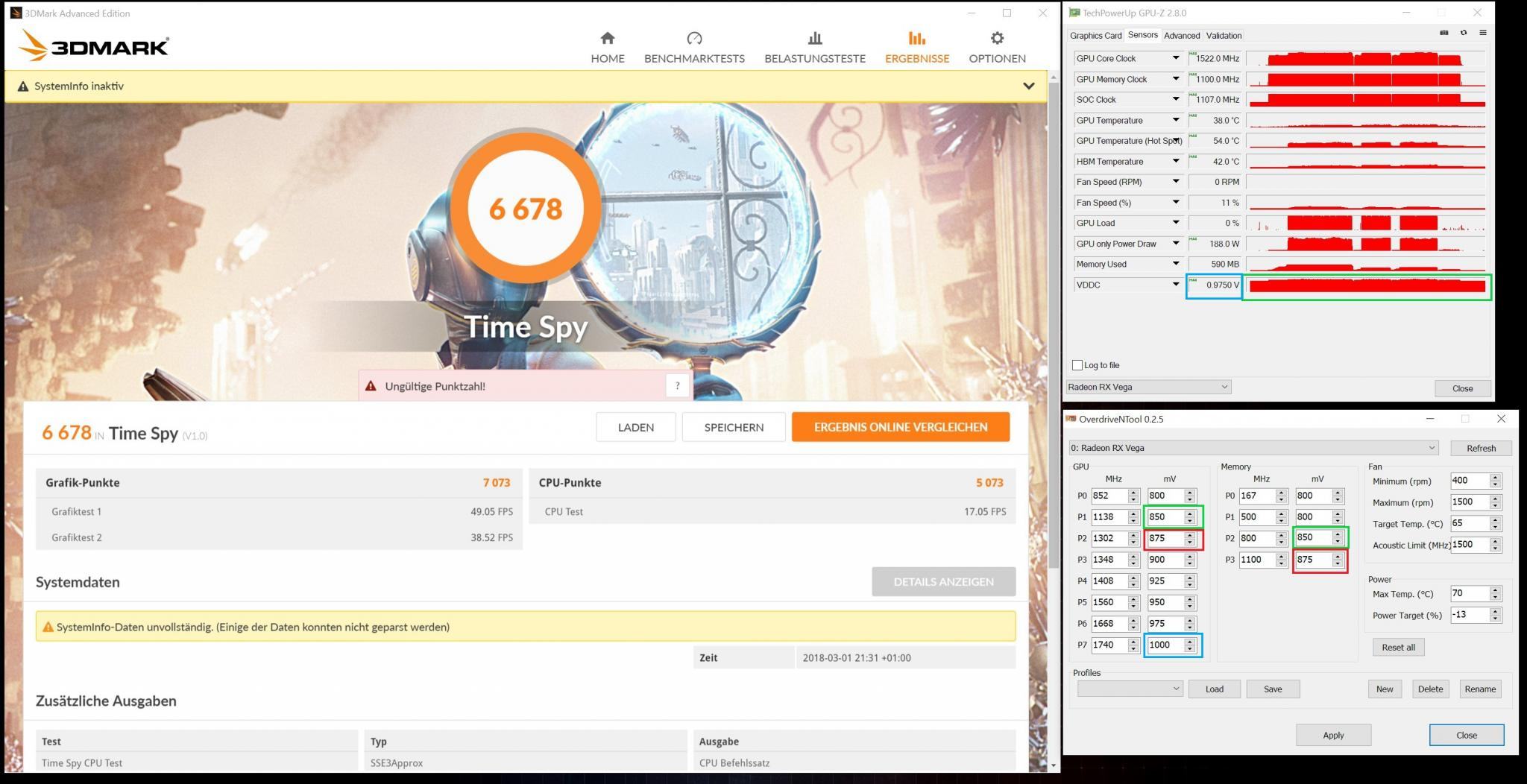This screenshot has width=1527, height=784.
Task: Click the GPU P4 MHz field showing 1408
Action: click(x=1109, y=581)
